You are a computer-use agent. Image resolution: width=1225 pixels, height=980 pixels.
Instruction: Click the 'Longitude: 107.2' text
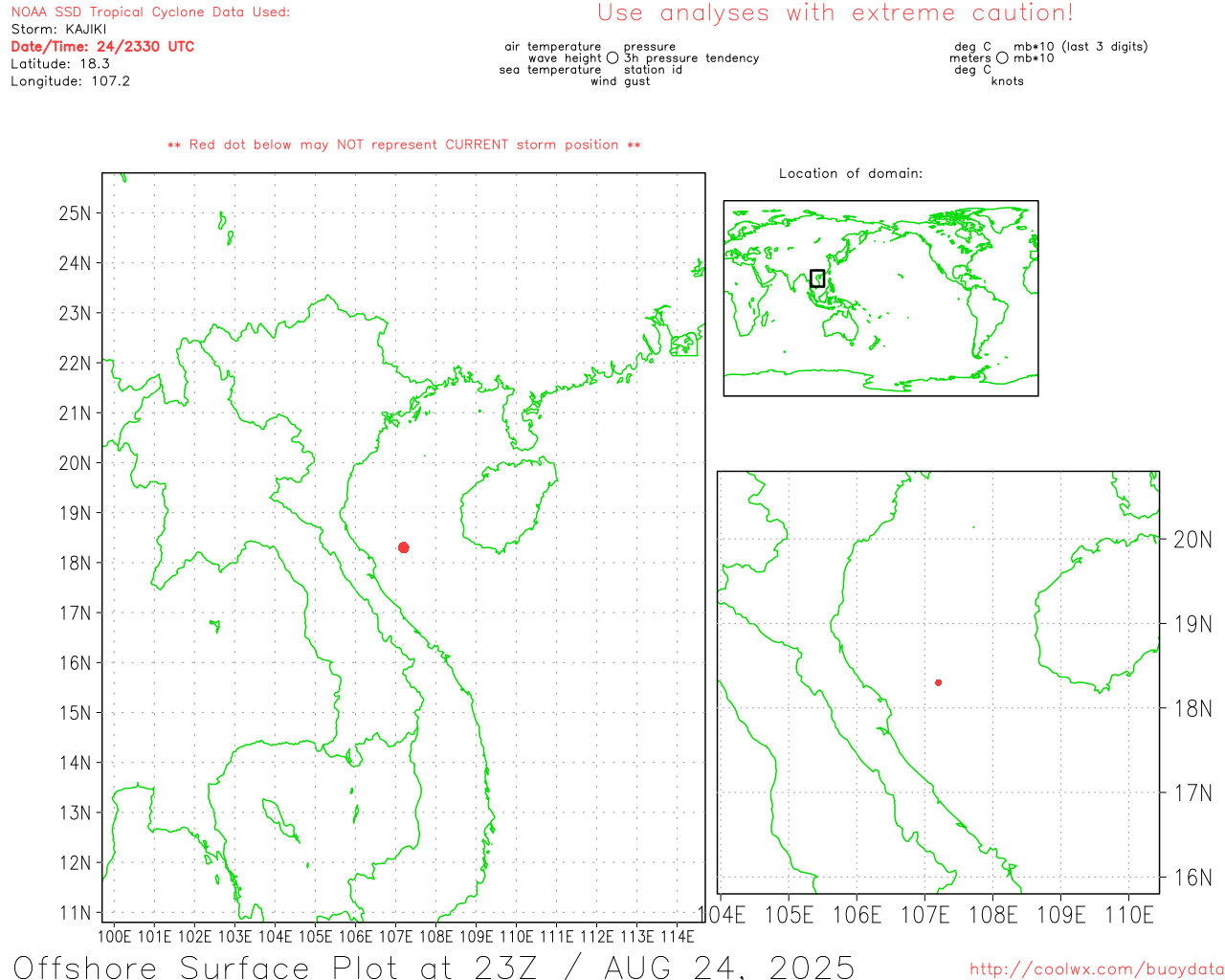click(70, 80)
